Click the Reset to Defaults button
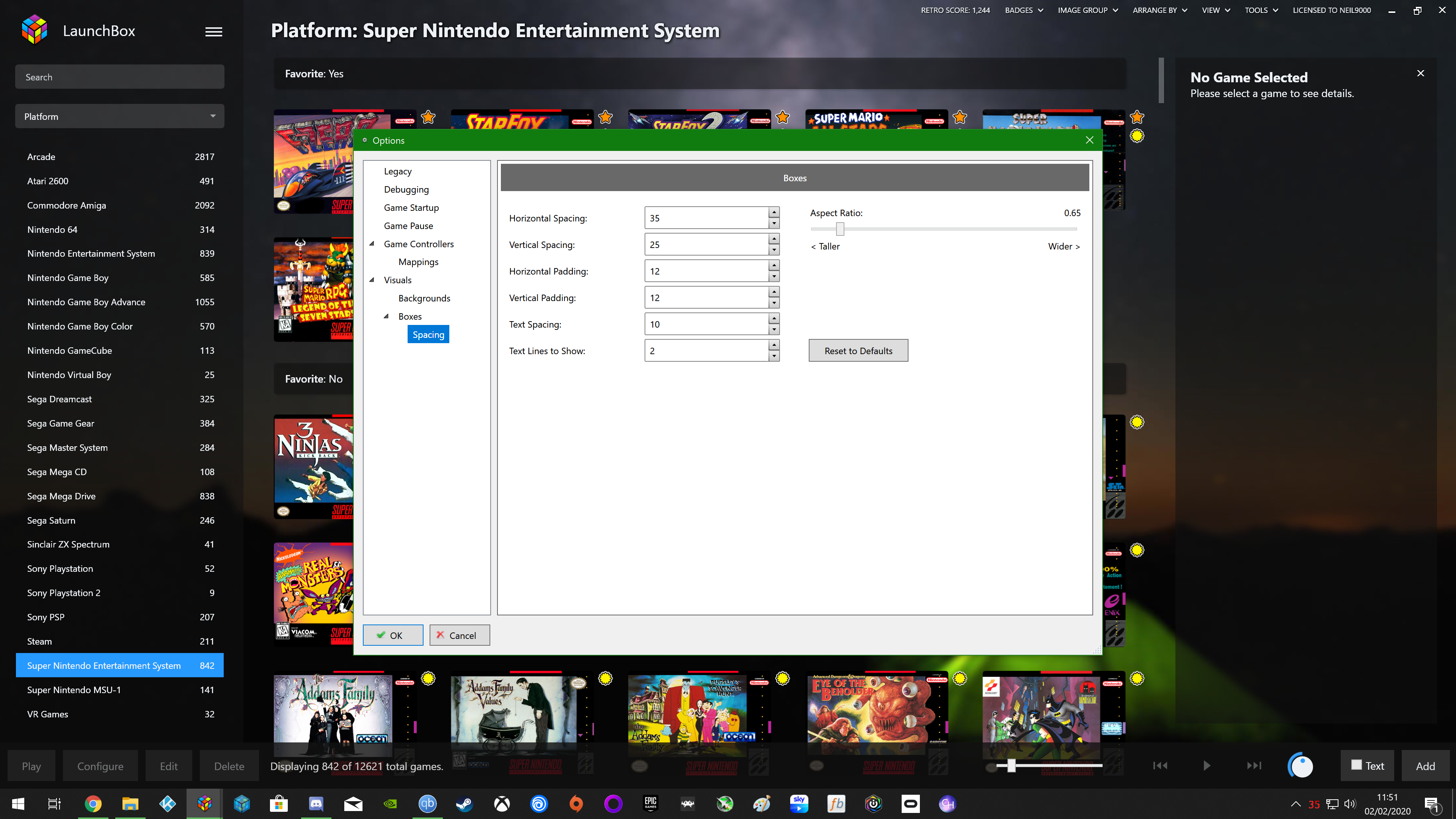This screenshot has height=819, width=1456. (858, 351)
